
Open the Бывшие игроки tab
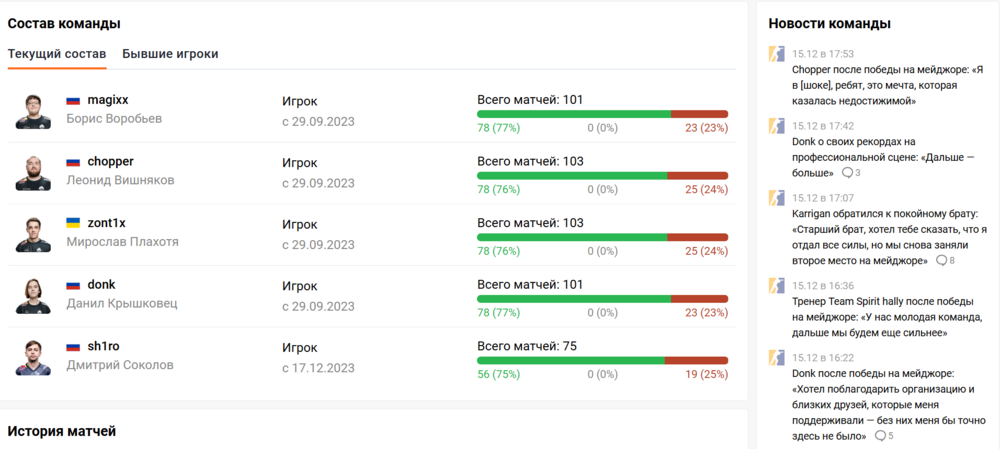tap(170, 54)
